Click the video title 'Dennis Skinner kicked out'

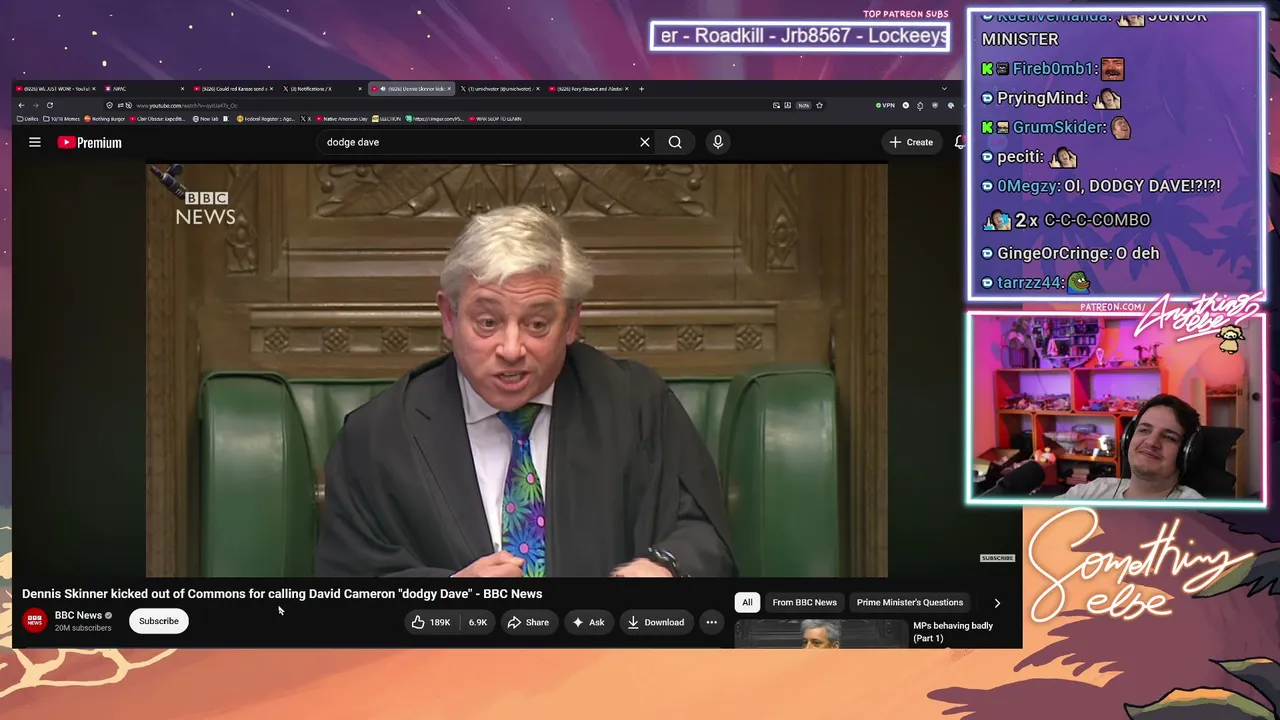click(282, 594)
